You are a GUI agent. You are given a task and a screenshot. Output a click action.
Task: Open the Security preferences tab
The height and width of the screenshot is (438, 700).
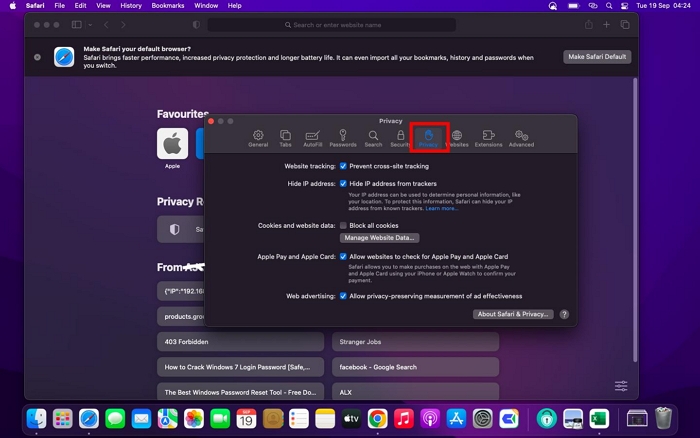coord(400,138)
